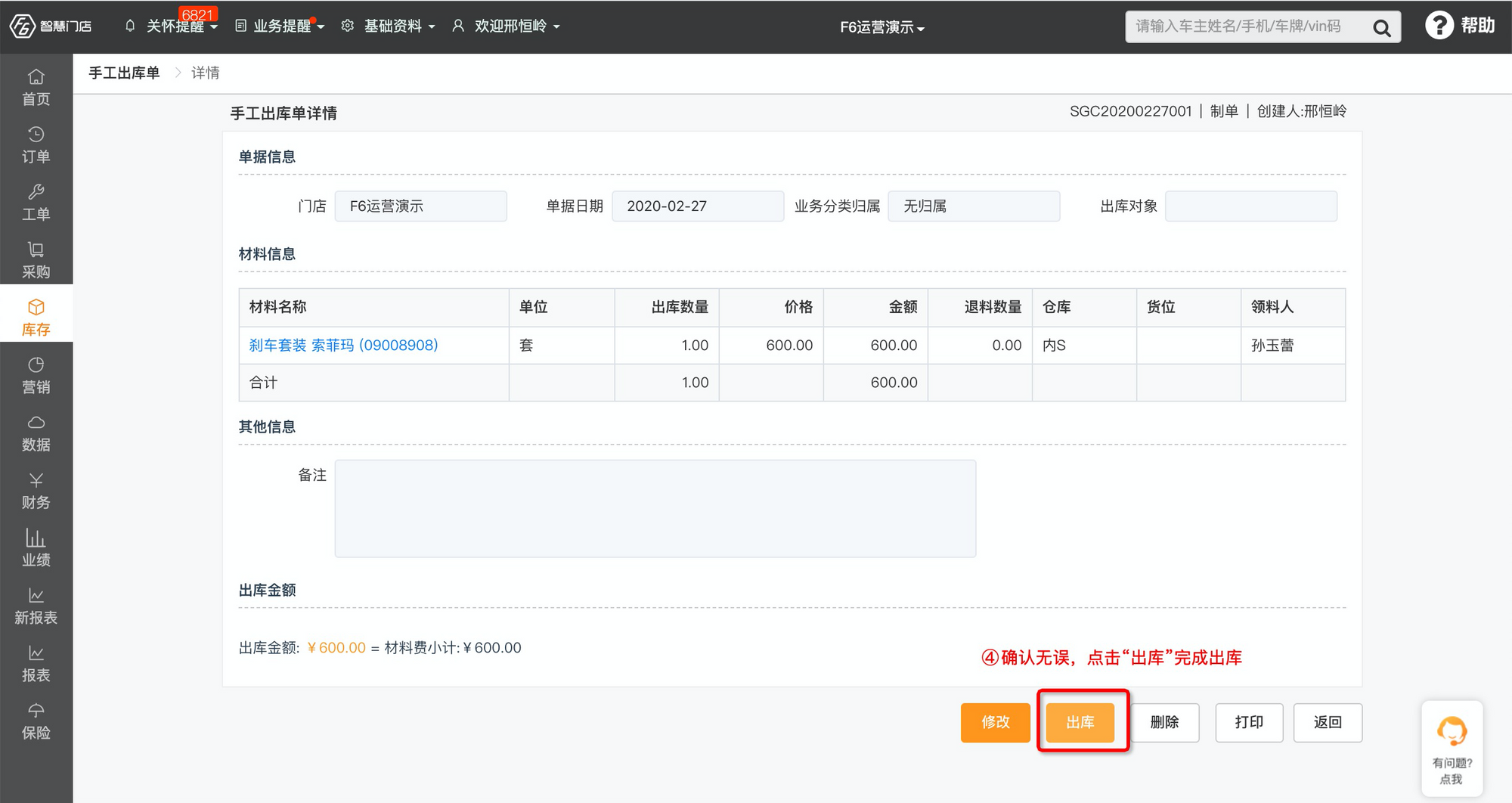Click the 门店 field showing F6运营演示
The image size is (1512, 803).
[420, 206]
